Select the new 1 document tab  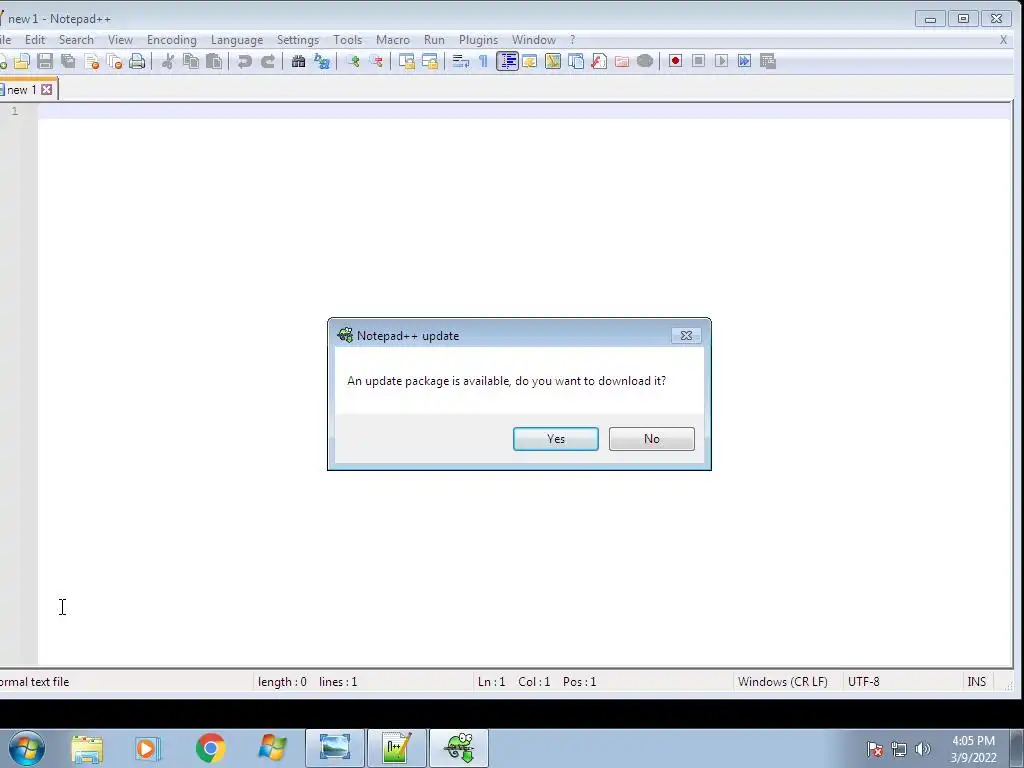tap(21, 90)
